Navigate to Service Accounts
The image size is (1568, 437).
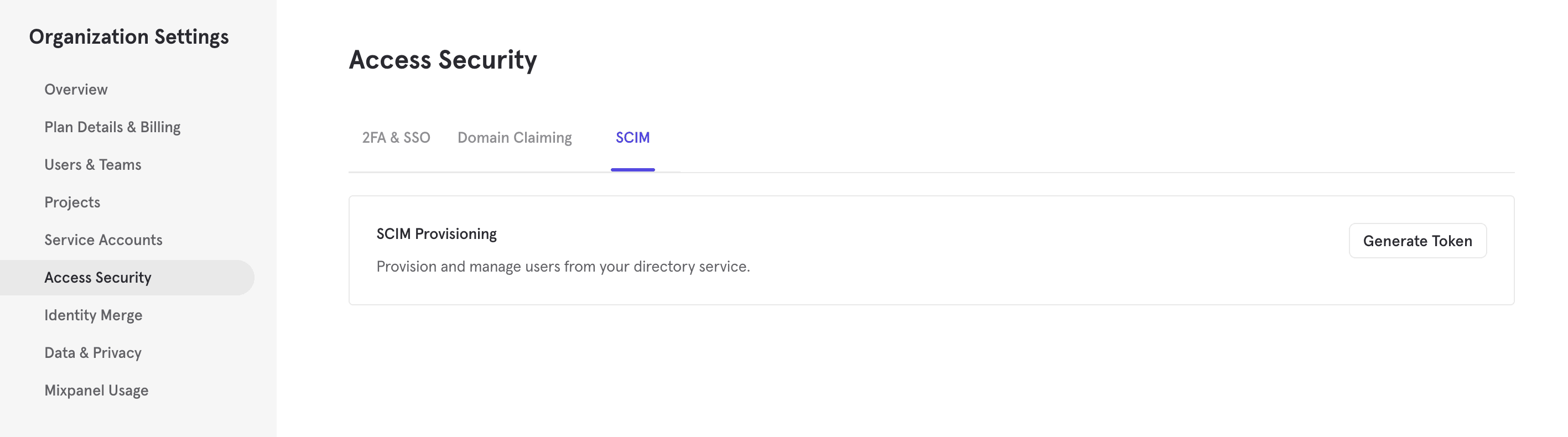tap(103, 240)
